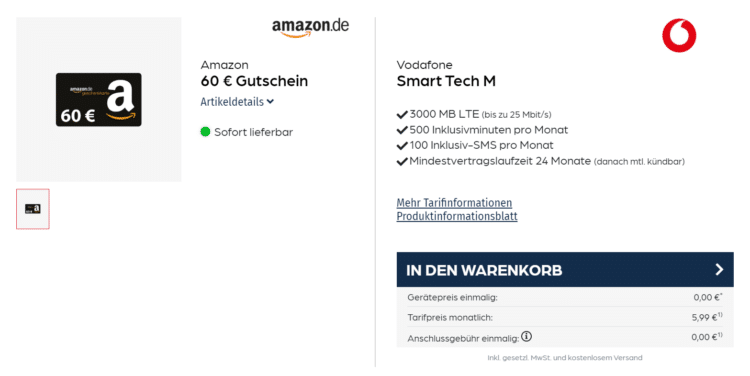Click the arrow on IN DEN WARENKORB

(719, 270)
